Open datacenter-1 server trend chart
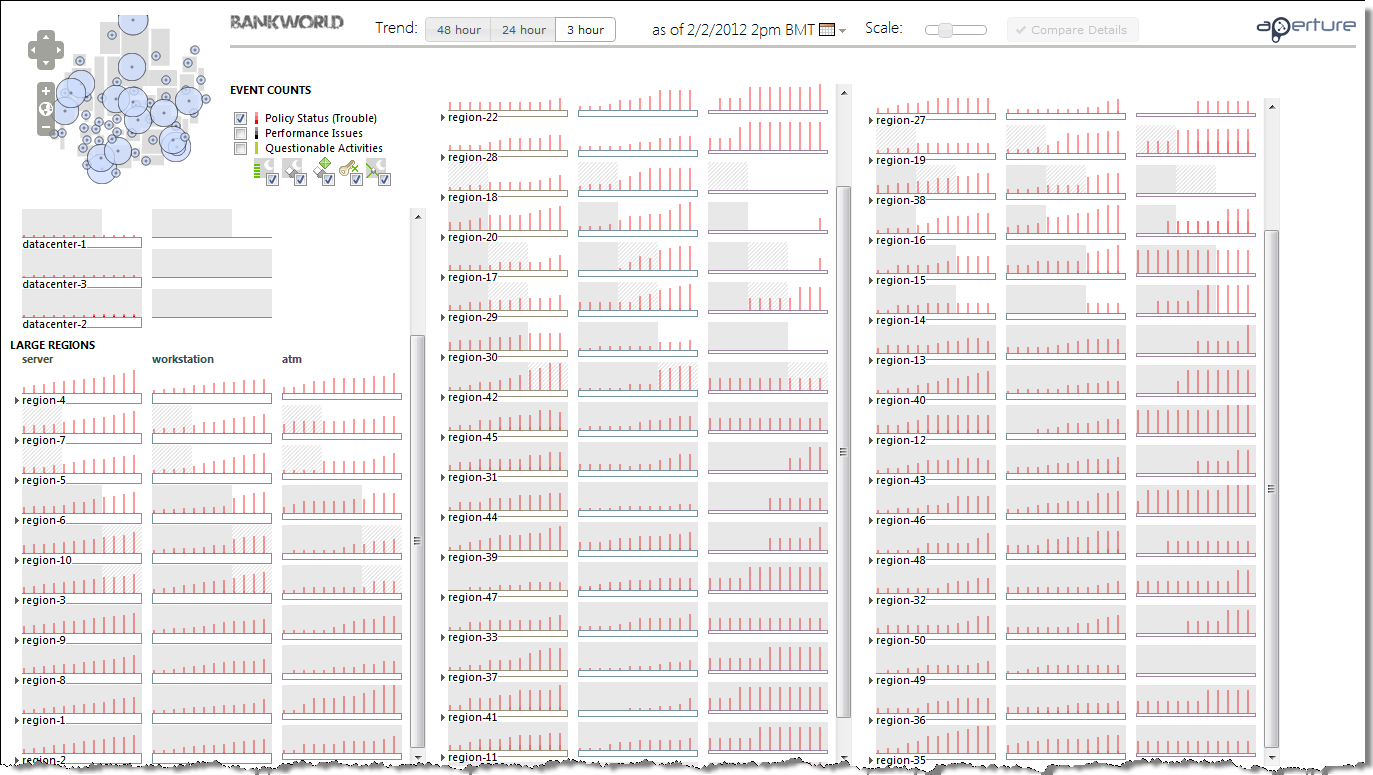The height and width of the screenshot is (775, 1373). pyautogui.click(x=81, y=224)
